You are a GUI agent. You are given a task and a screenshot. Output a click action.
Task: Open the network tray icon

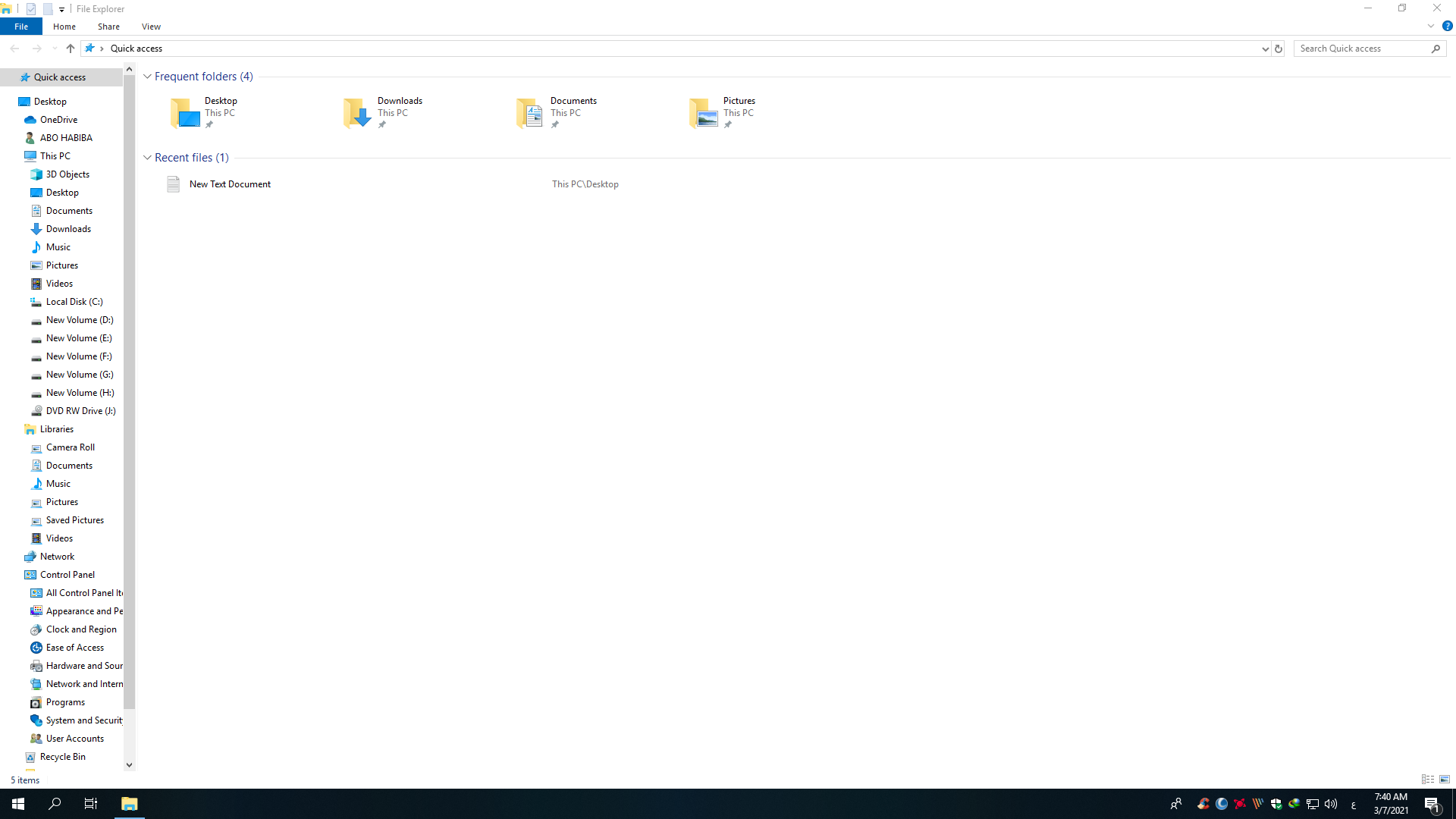coord(1313,804)
